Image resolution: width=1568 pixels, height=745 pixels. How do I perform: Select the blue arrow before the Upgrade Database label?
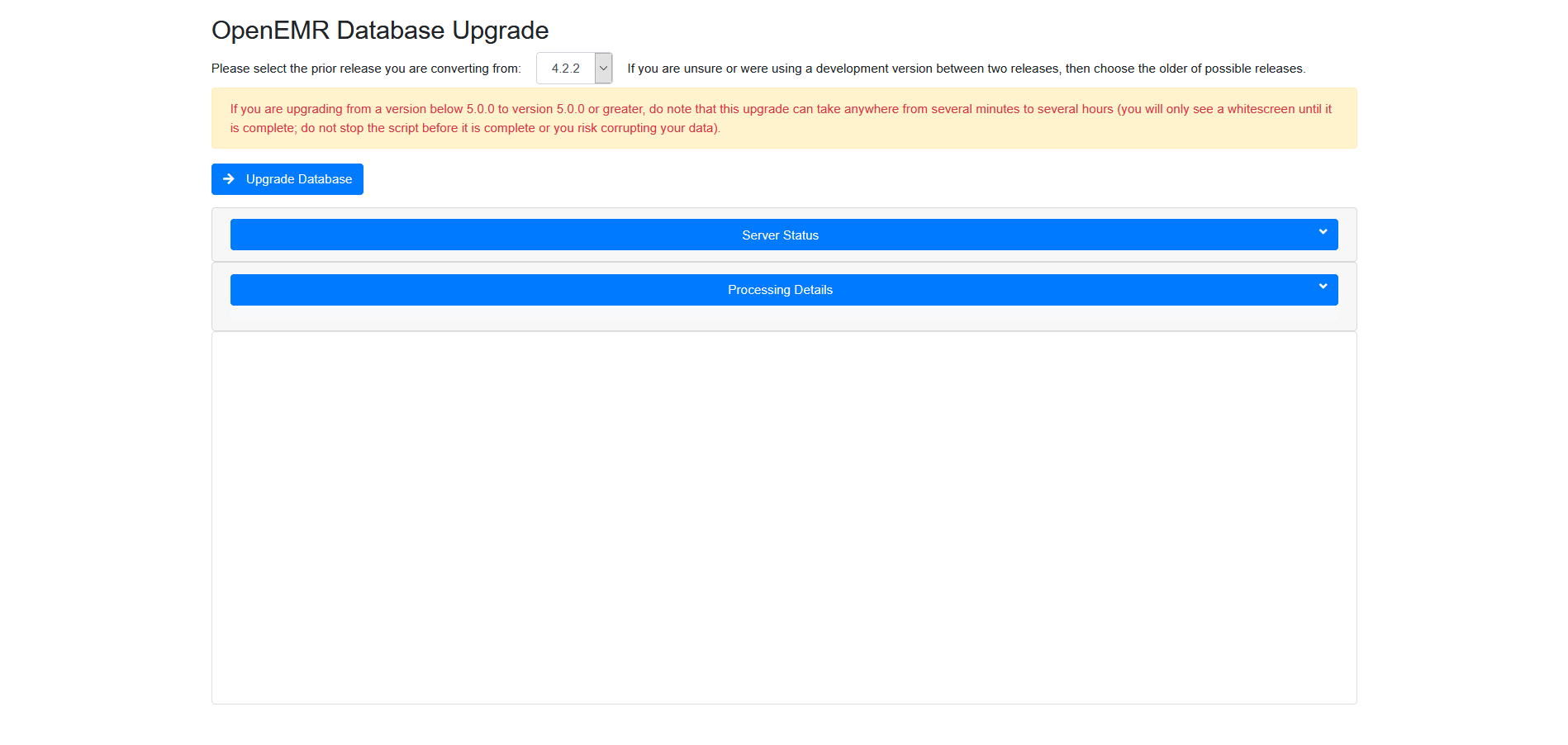click(229, 179)
